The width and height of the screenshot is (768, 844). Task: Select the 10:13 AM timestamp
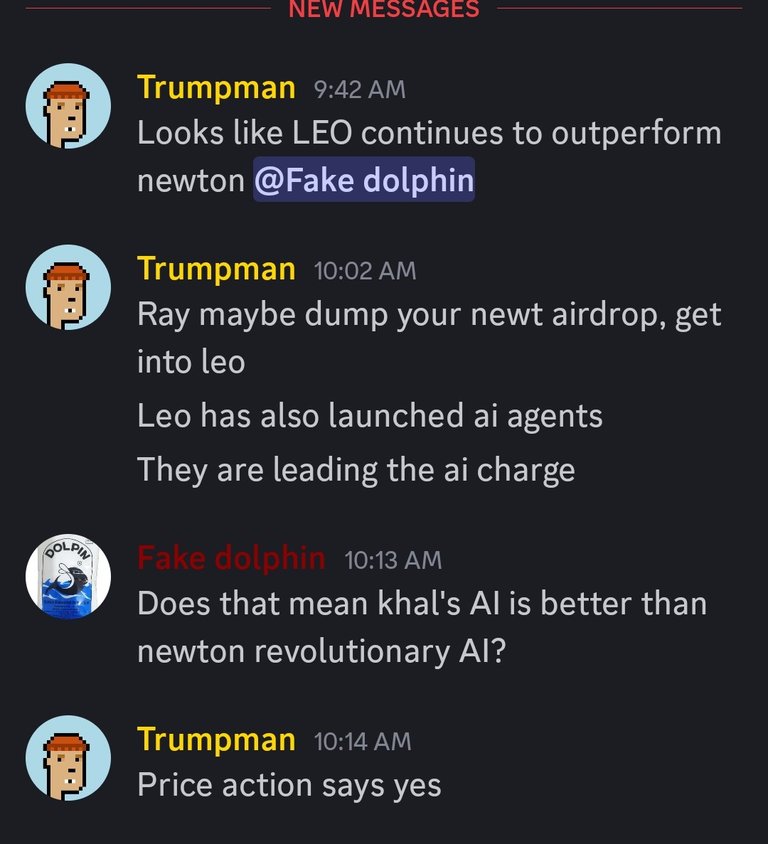393,560
